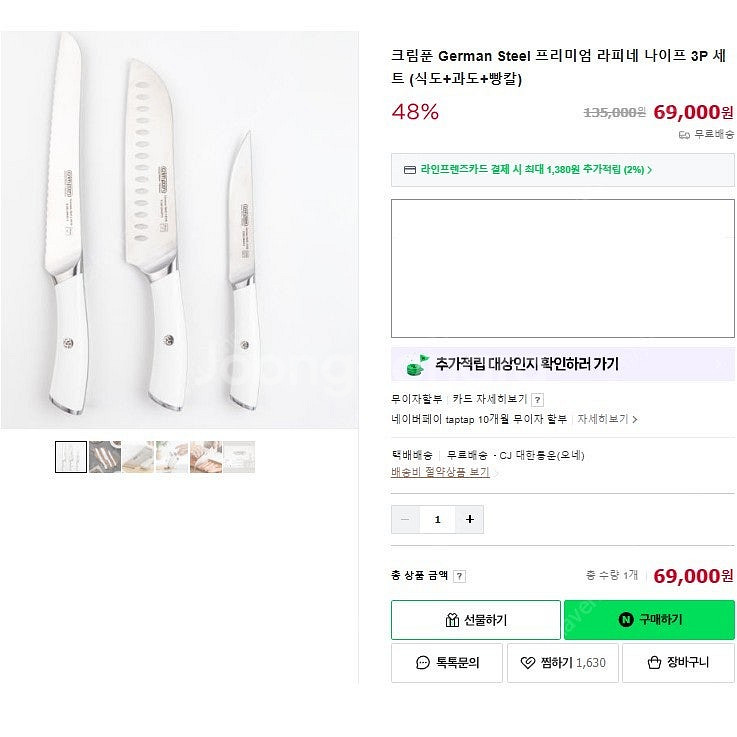Click the quantity input field

pyautogui.click(x=437, y=519)
